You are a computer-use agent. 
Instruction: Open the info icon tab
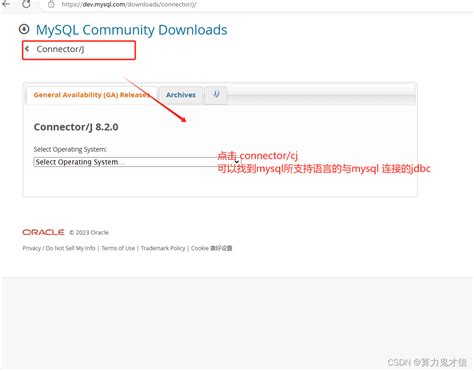pos(216,95)
